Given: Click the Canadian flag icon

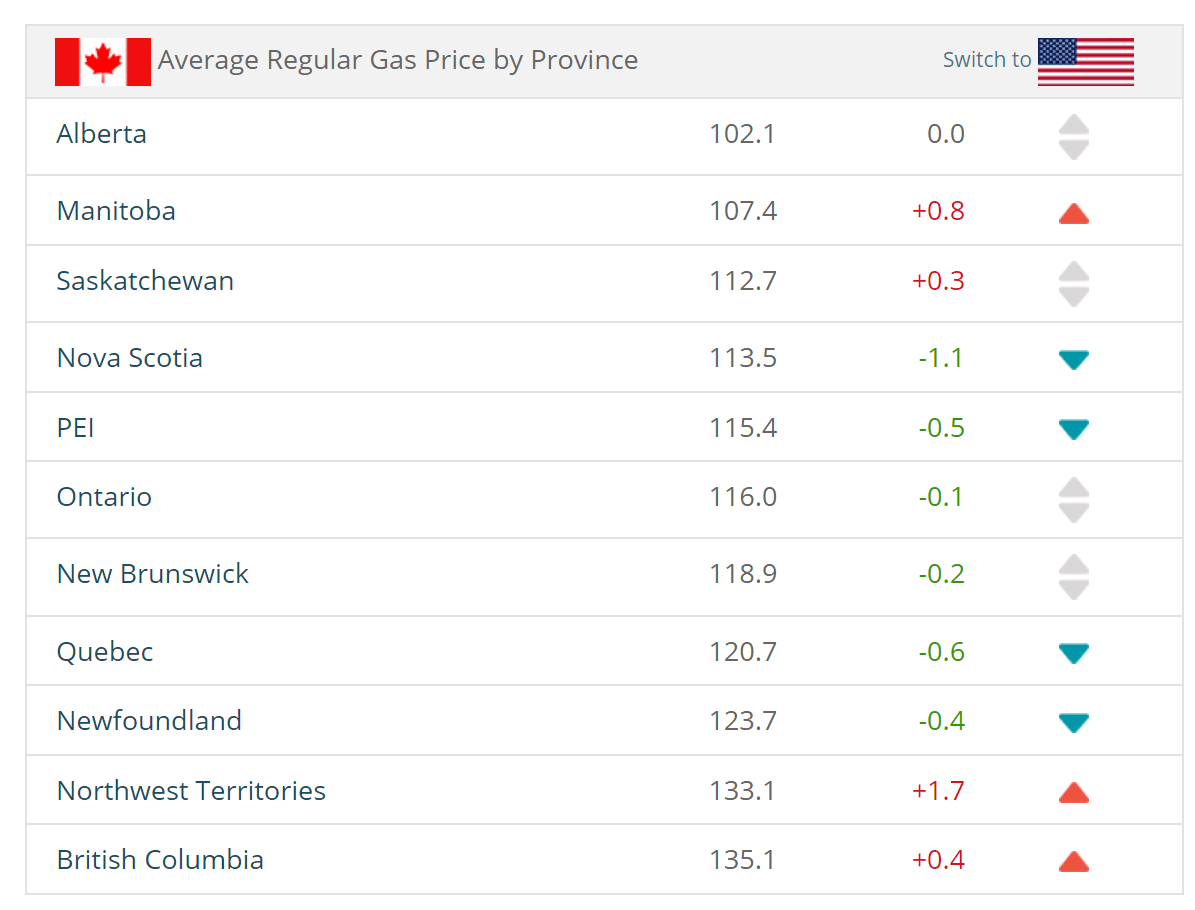Looking at the screenshot, I should click(102, 61).
